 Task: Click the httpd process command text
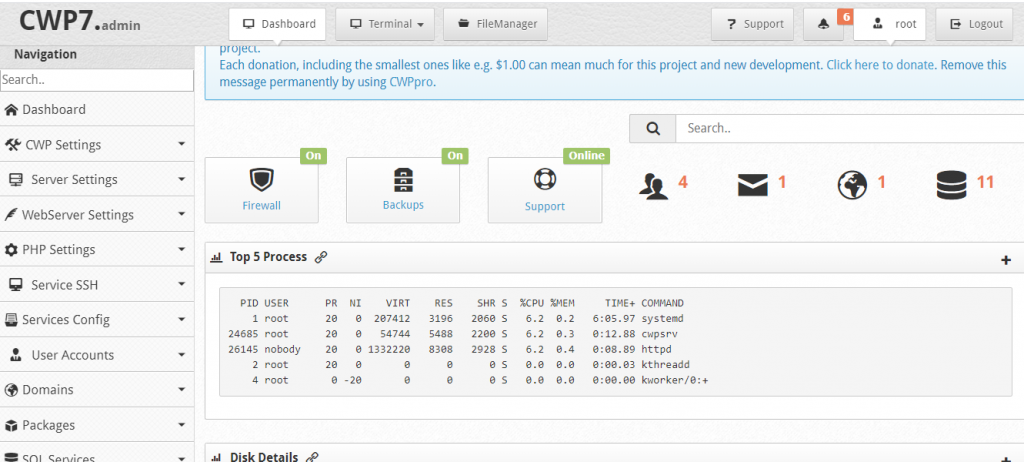[x=656, y=349]
